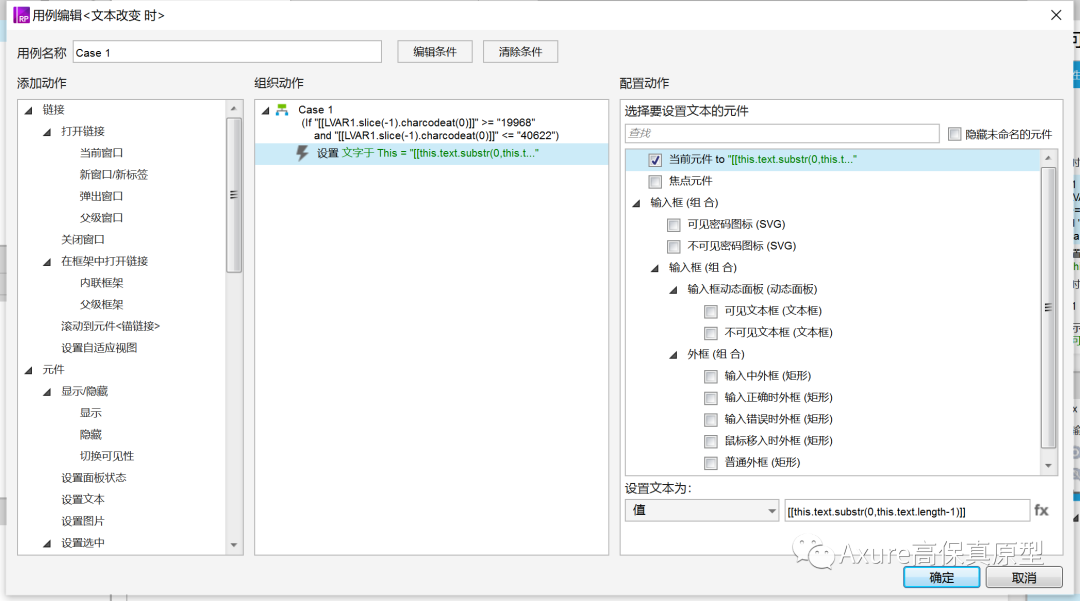Image resolution: width=1080 pixels, height=601 pixels.
Task: Cancel with the 取消 button
Action: click(x=1024, y=578)
